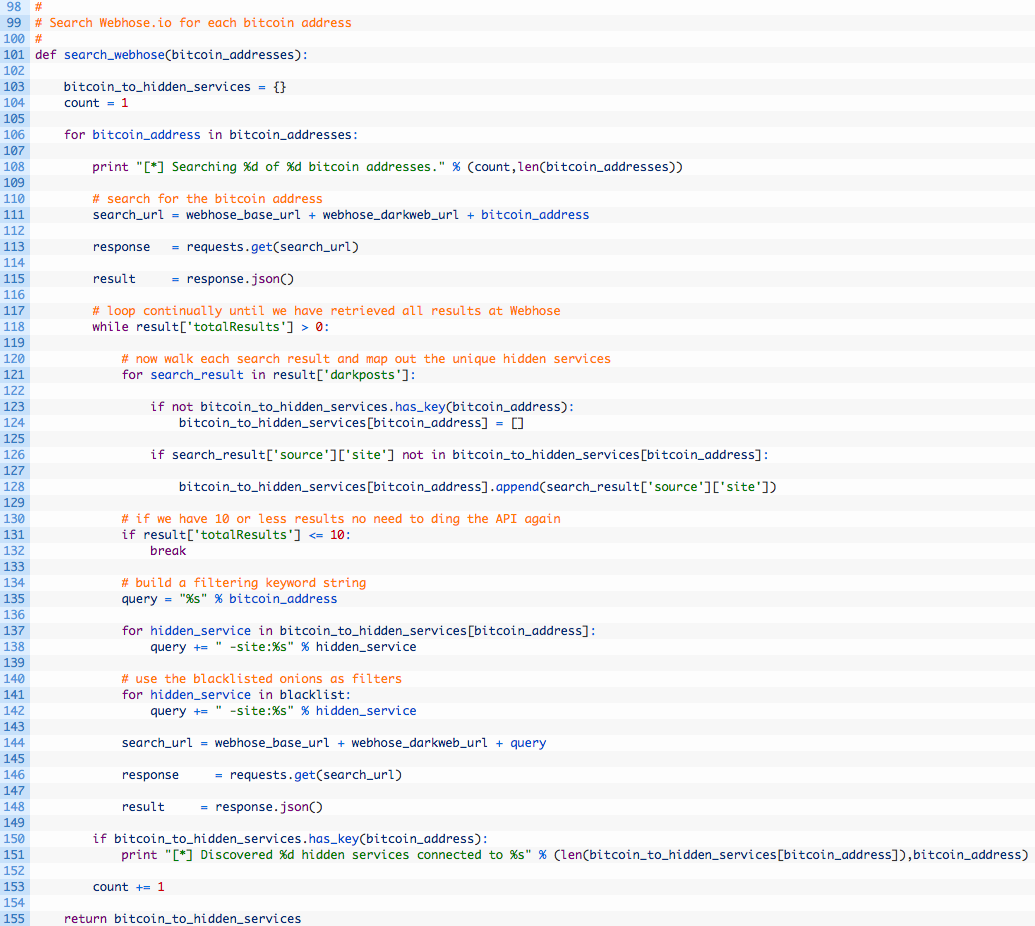Screen dimensions: 1035x926
Task: Click the query += line on line 138
Action: [283, 647]
